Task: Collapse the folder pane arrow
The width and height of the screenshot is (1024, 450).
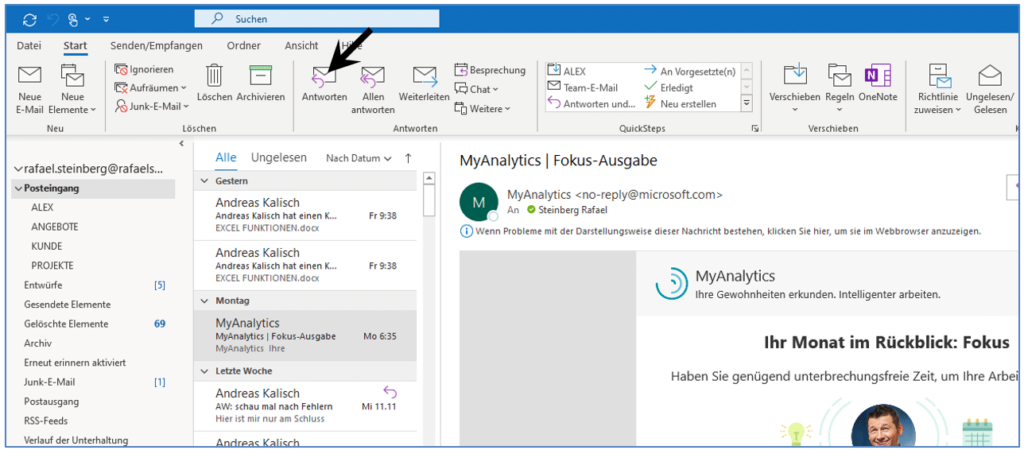Action: point(182,144)
